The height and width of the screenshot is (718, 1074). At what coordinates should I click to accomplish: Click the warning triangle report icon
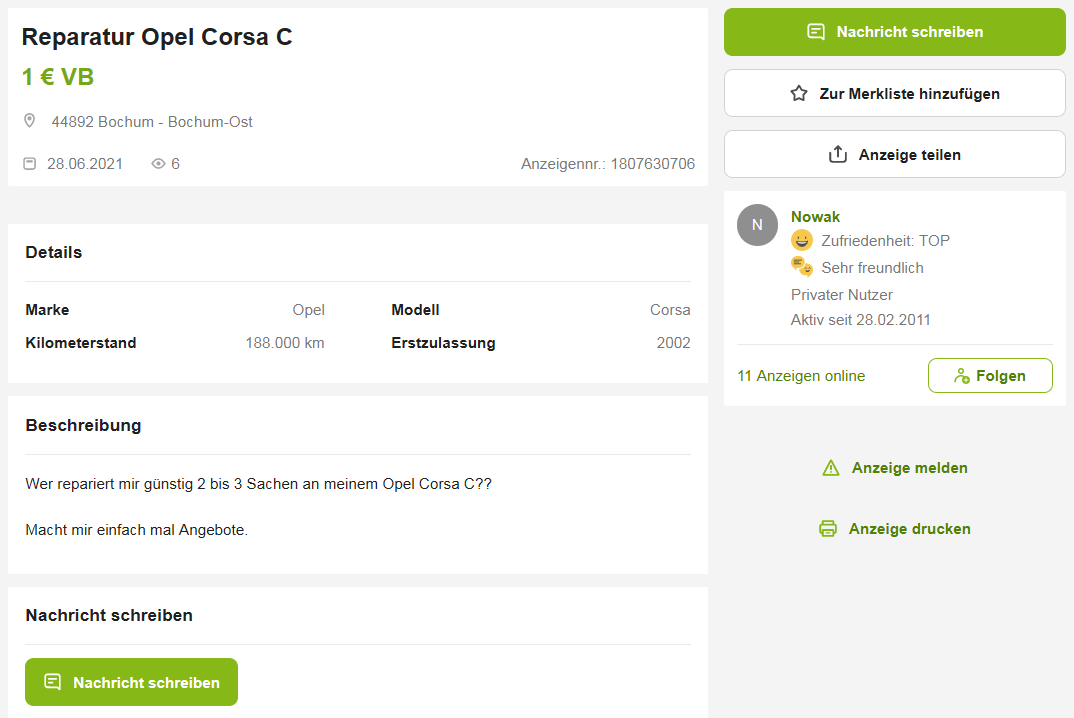[x=830, y=468]
